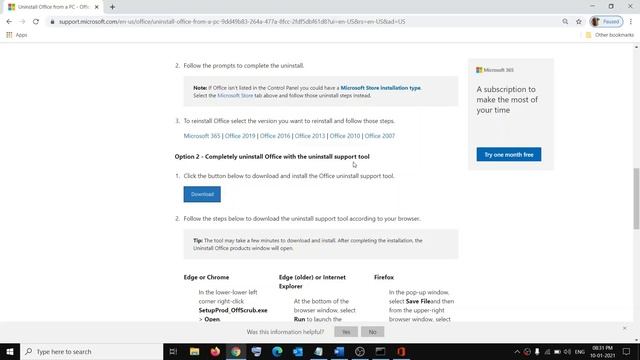The image size is (640, 360).
Task: Open the Windows Start menu
Action: tap(10, 351)
